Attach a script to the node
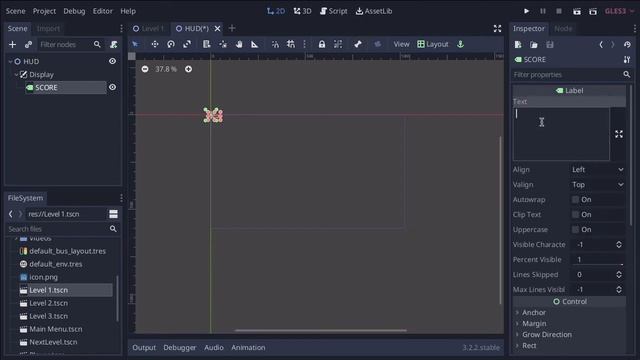640x360 pixels. point(113,44)
